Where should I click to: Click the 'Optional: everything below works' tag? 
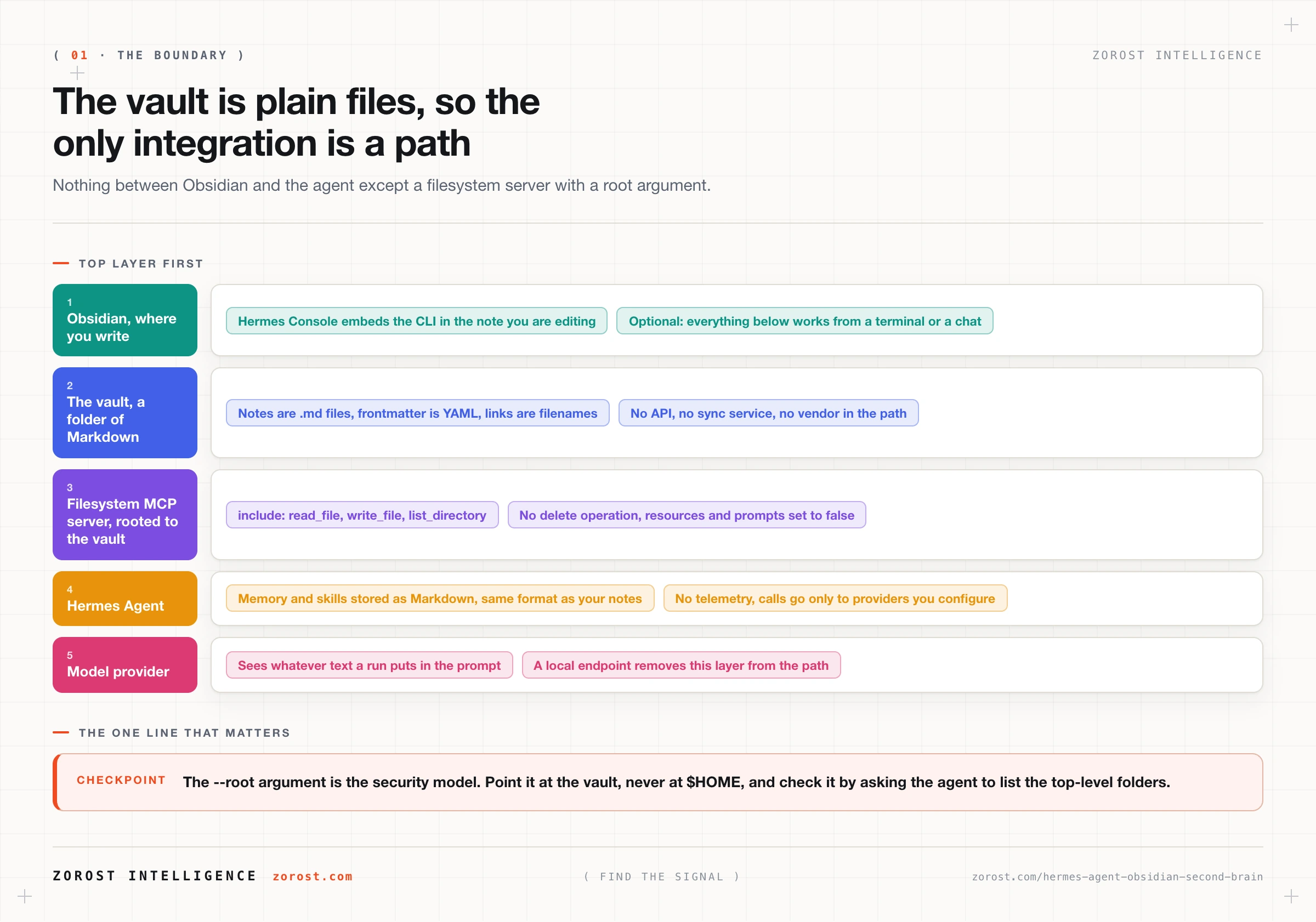805,321
